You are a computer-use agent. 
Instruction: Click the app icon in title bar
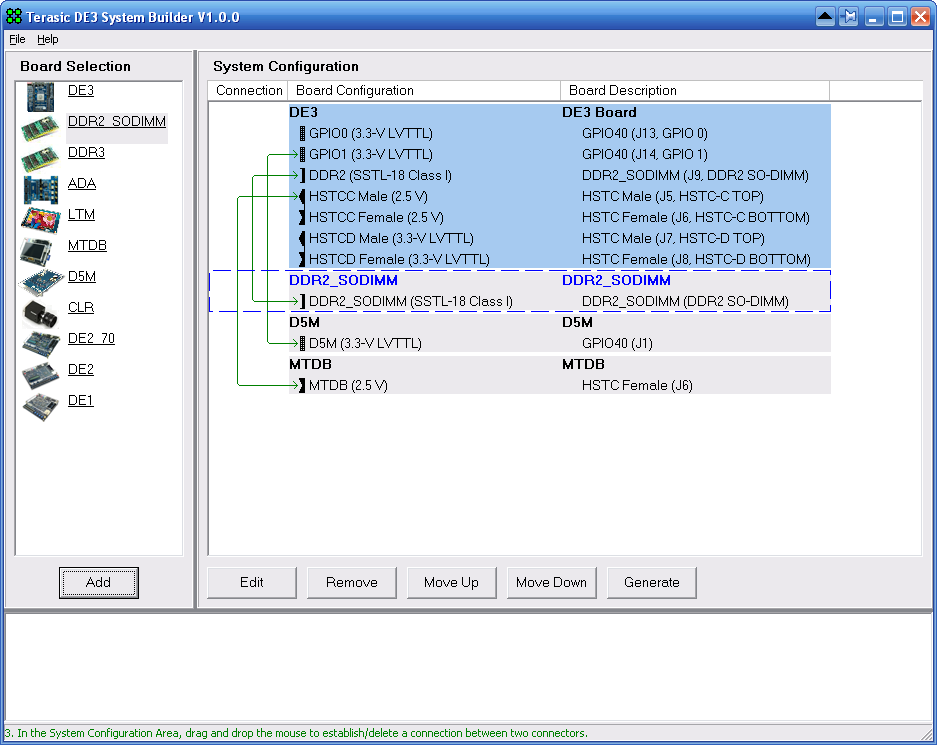tap(14, 16)
